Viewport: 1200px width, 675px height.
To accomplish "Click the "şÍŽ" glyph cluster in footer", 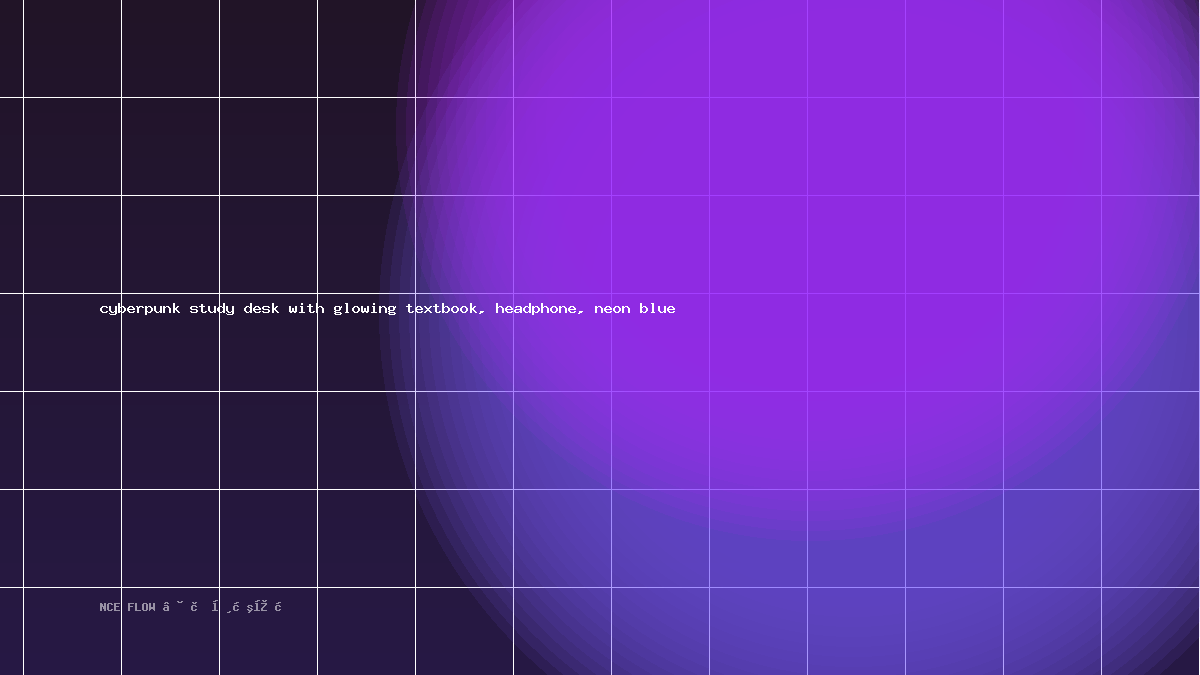I will coord(257,607).
